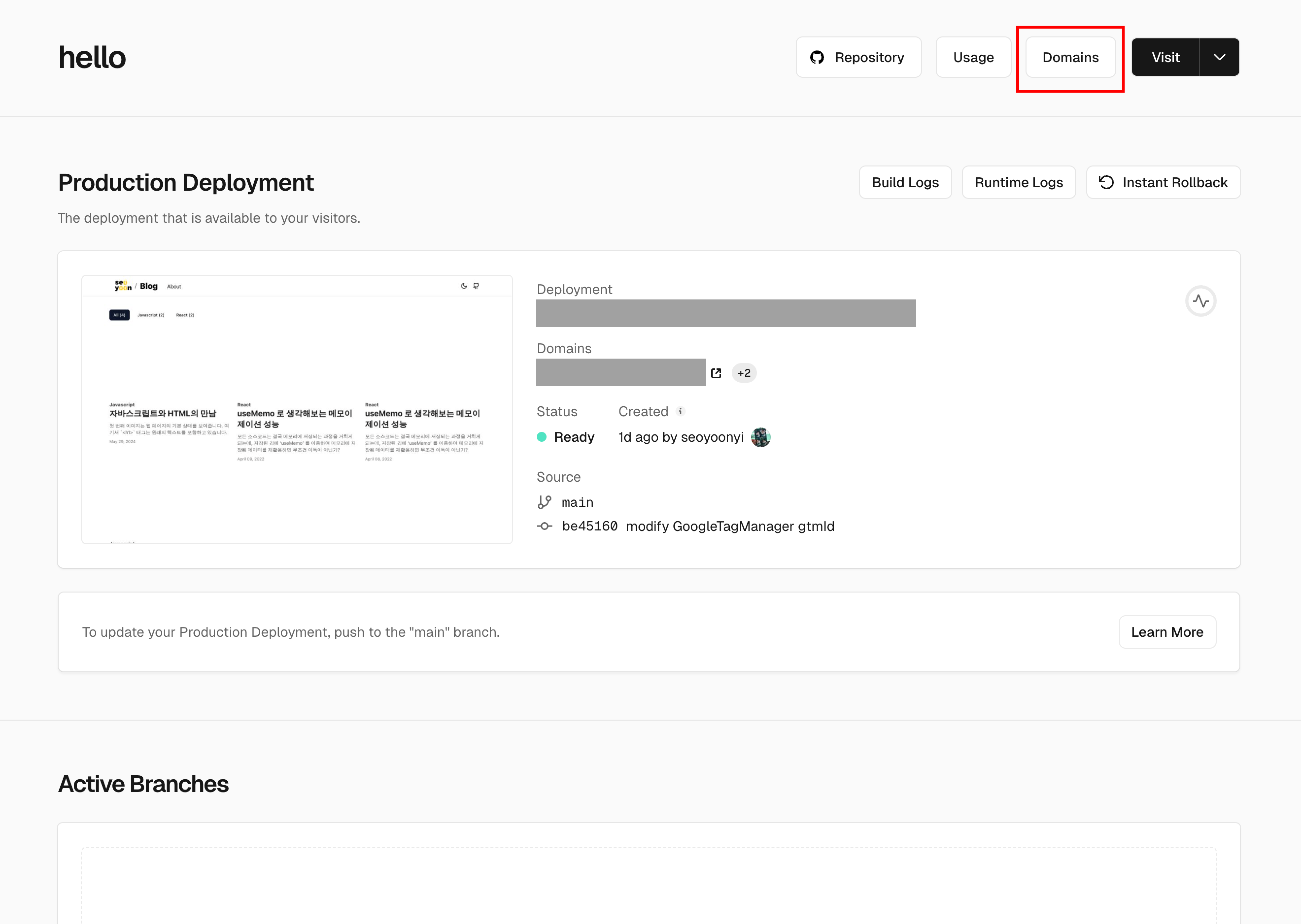Click the redacted domain link
Screen dimensions: 1301x924
(x=620, y=372)
